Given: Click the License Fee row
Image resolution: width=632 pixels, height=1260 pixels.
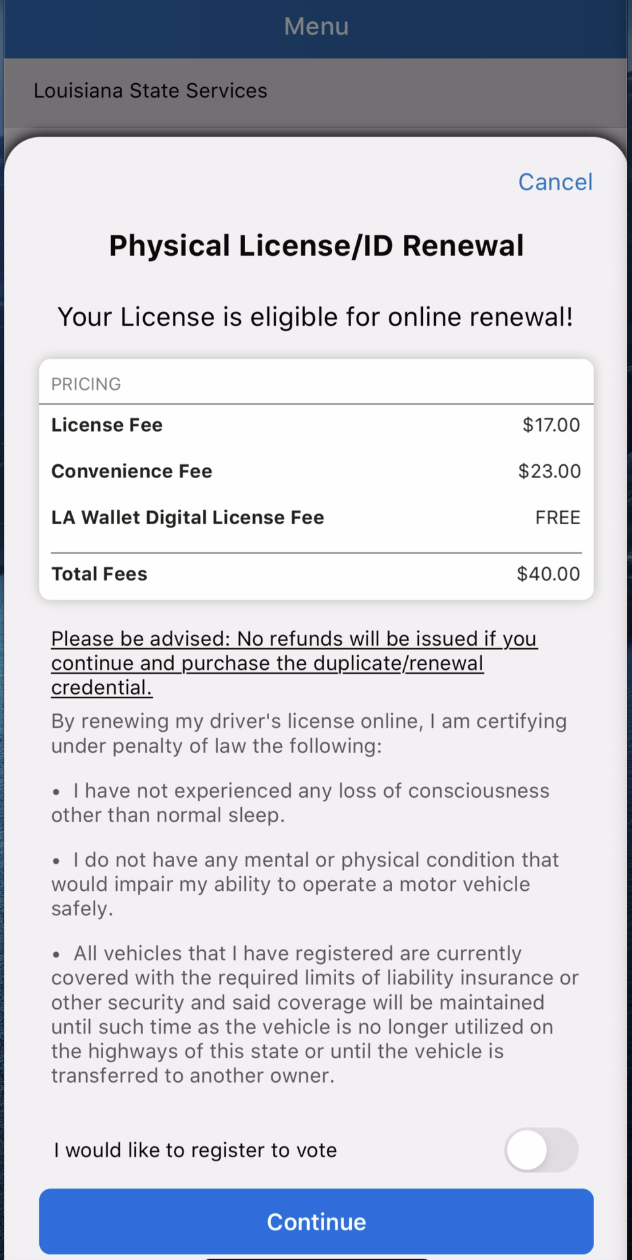Looking at the screenshot, I should [x=316, y=425].
